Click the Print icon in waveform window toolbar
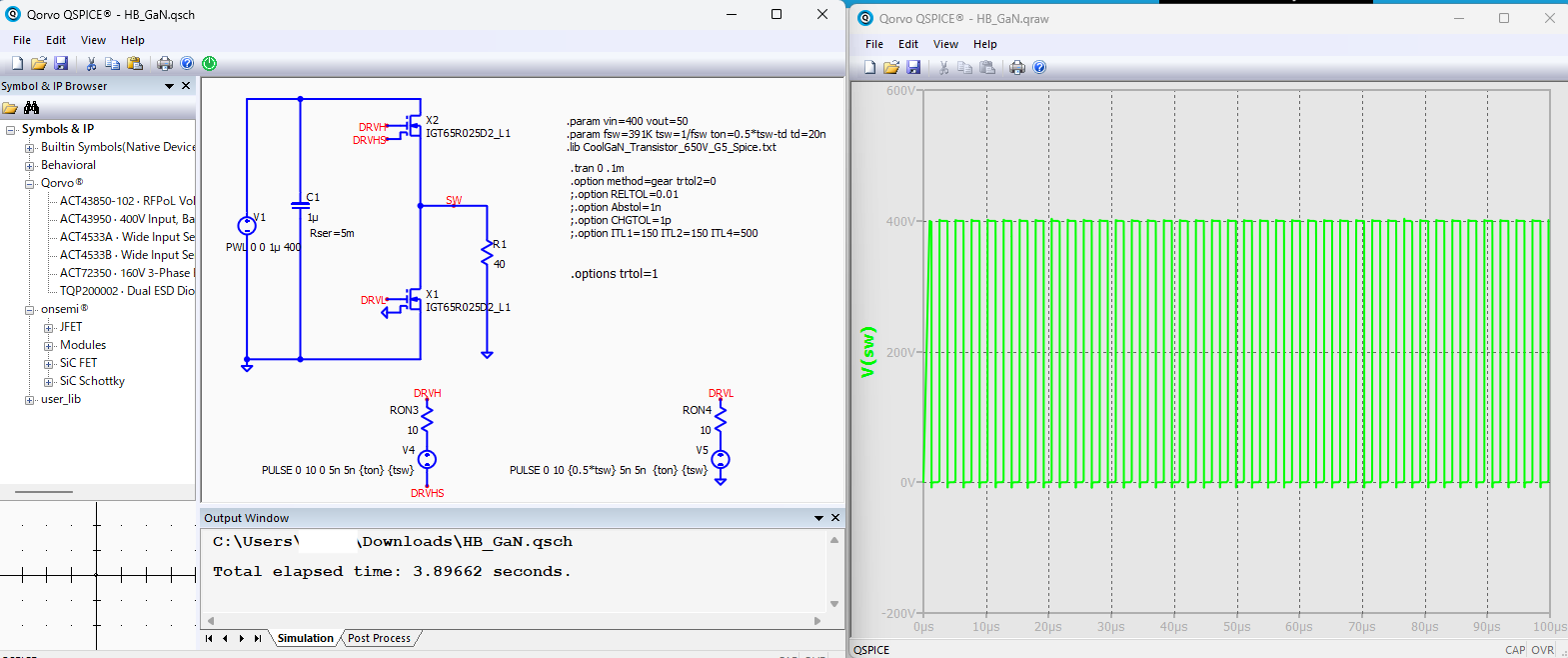The image size is (1568, 658). coord(1017,67)
